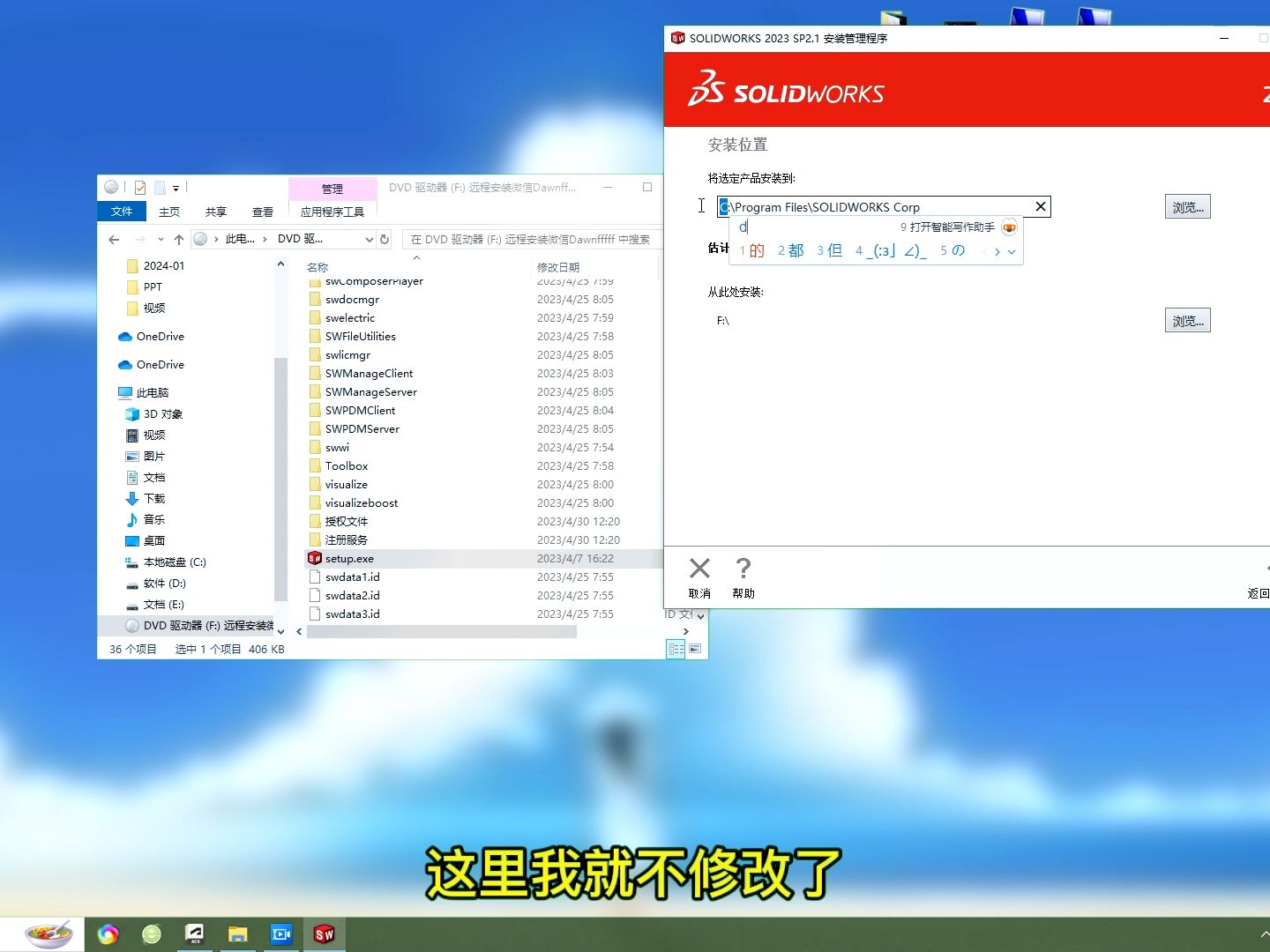Expand the address bar history dropdown
The height and width of the screenshot is (952, 1270).
[x=369, y=239]
